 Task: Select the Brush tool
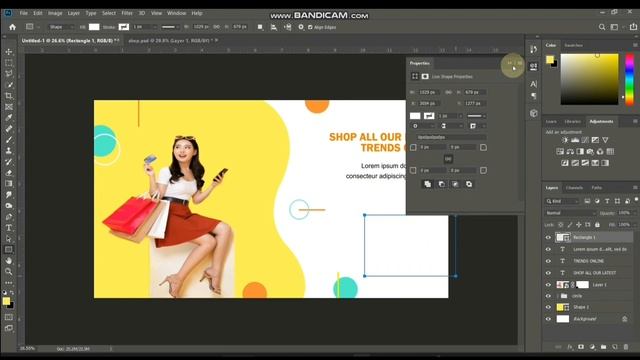(x=9, y=140)
